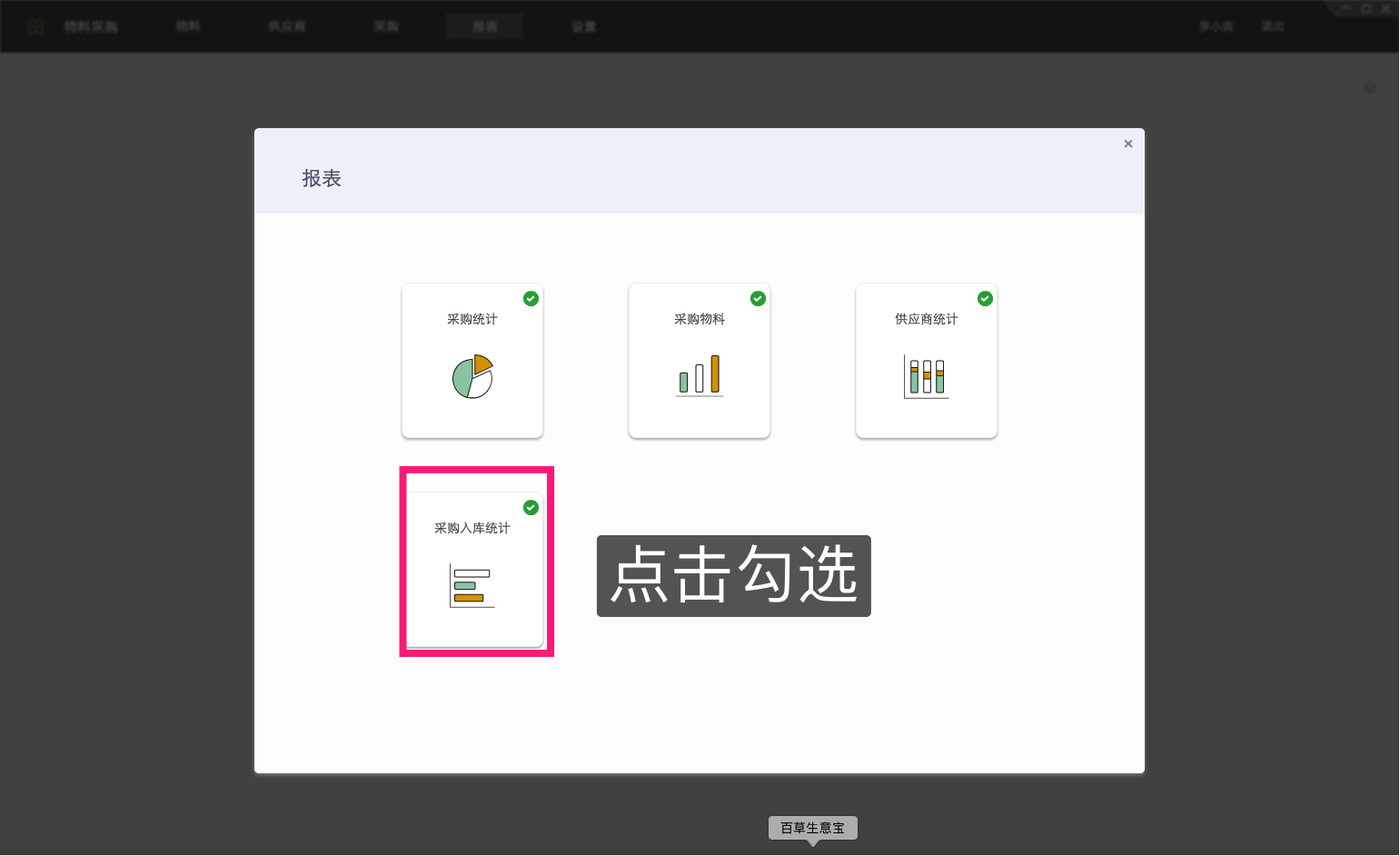Click the username 罗小宾 in top bar

[x=1216, y=25]
